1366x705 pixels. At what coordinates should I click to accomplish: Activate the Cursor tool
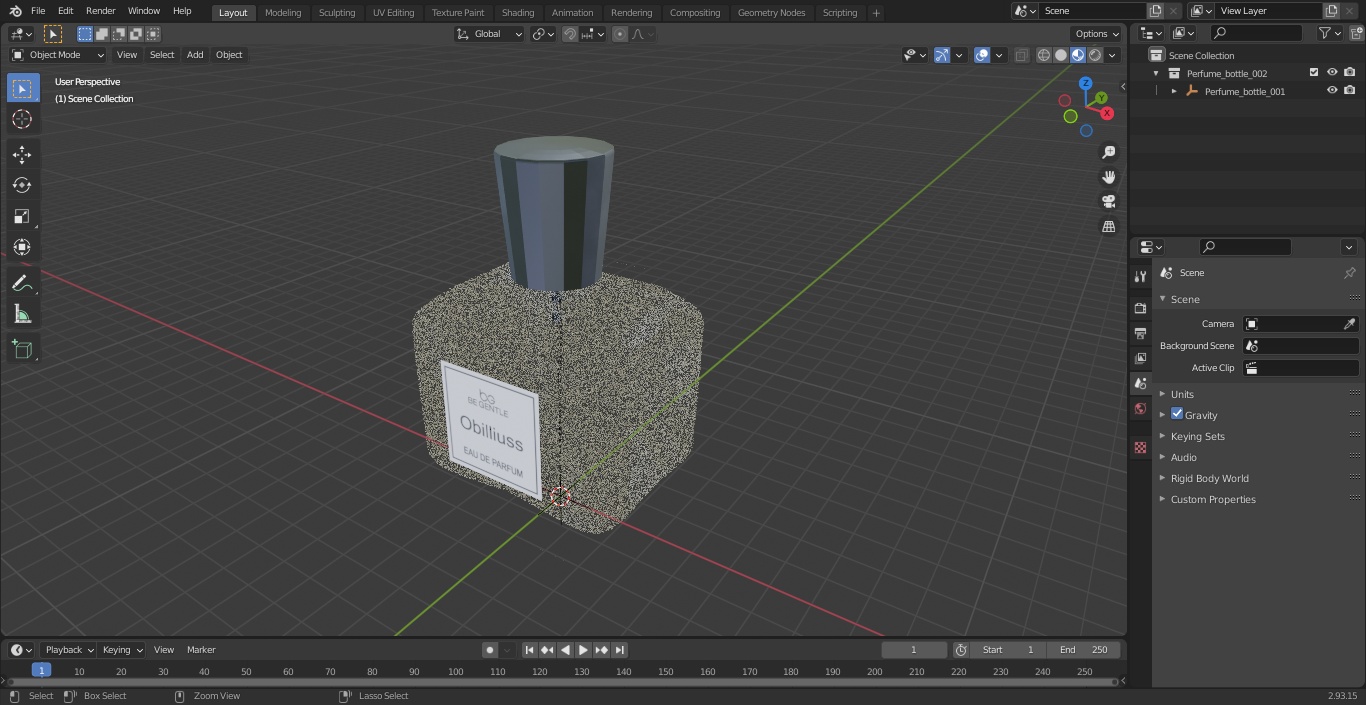(22, 119)
